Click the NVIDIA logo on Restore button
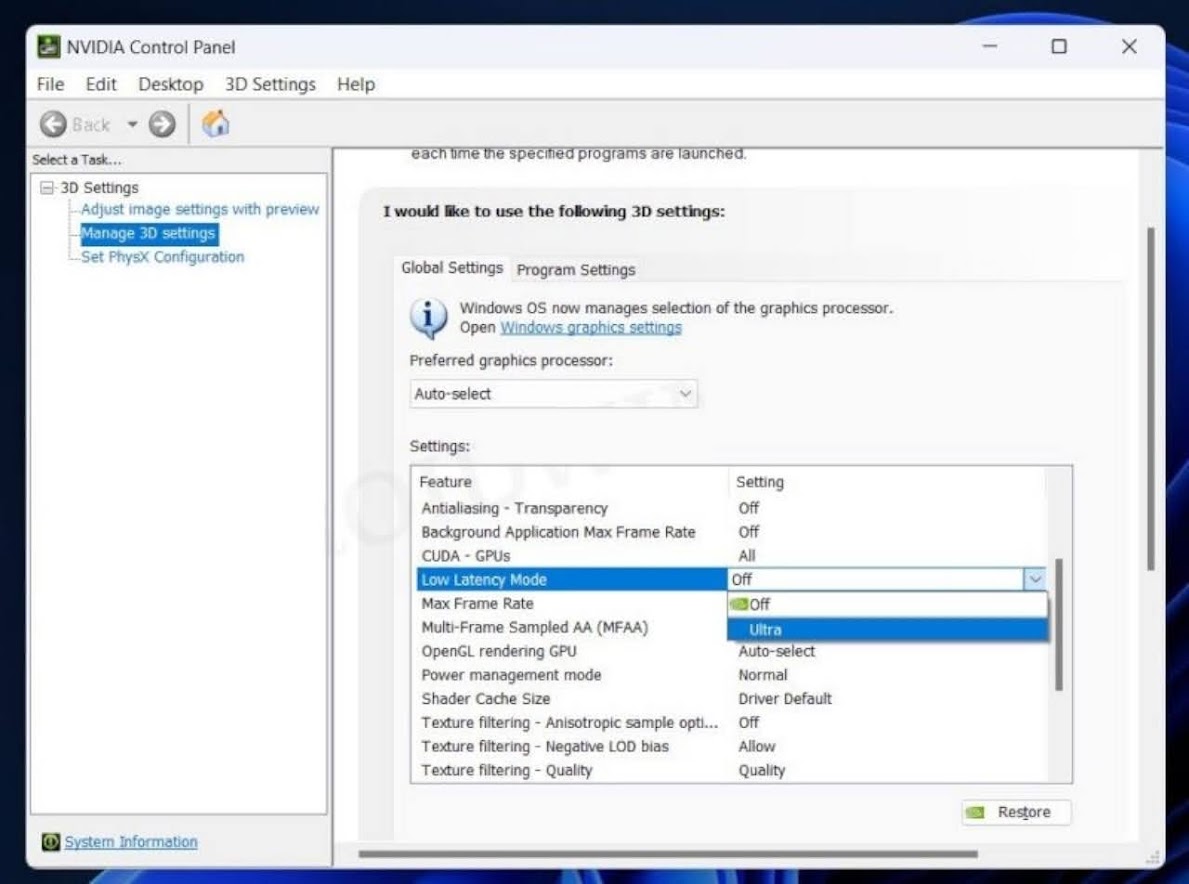 [975, 813]
